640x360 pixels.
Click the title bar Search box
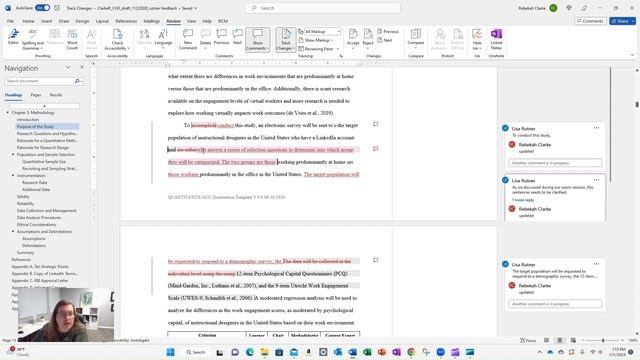322,8
